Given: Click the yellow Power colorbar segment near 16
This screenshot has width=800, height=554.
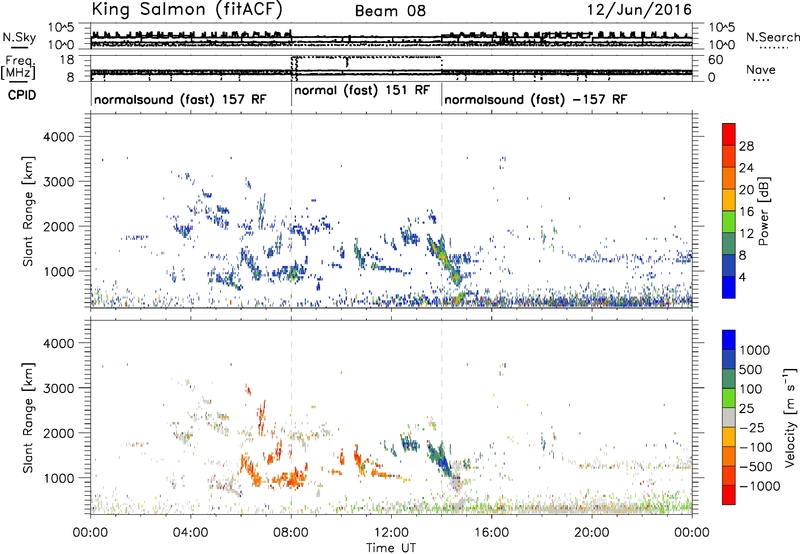Looking at the screenshot, I should click(x=729, y=199).
